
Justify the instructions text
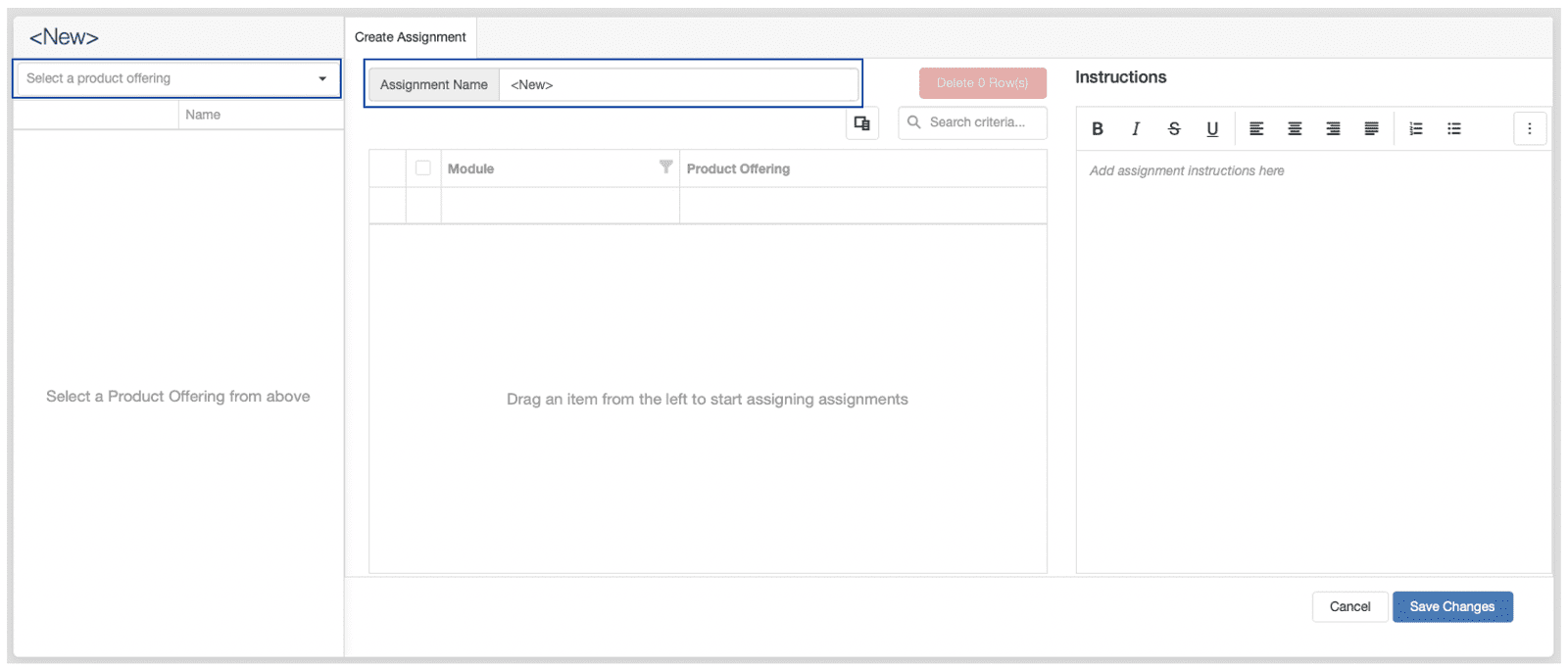1371,128
